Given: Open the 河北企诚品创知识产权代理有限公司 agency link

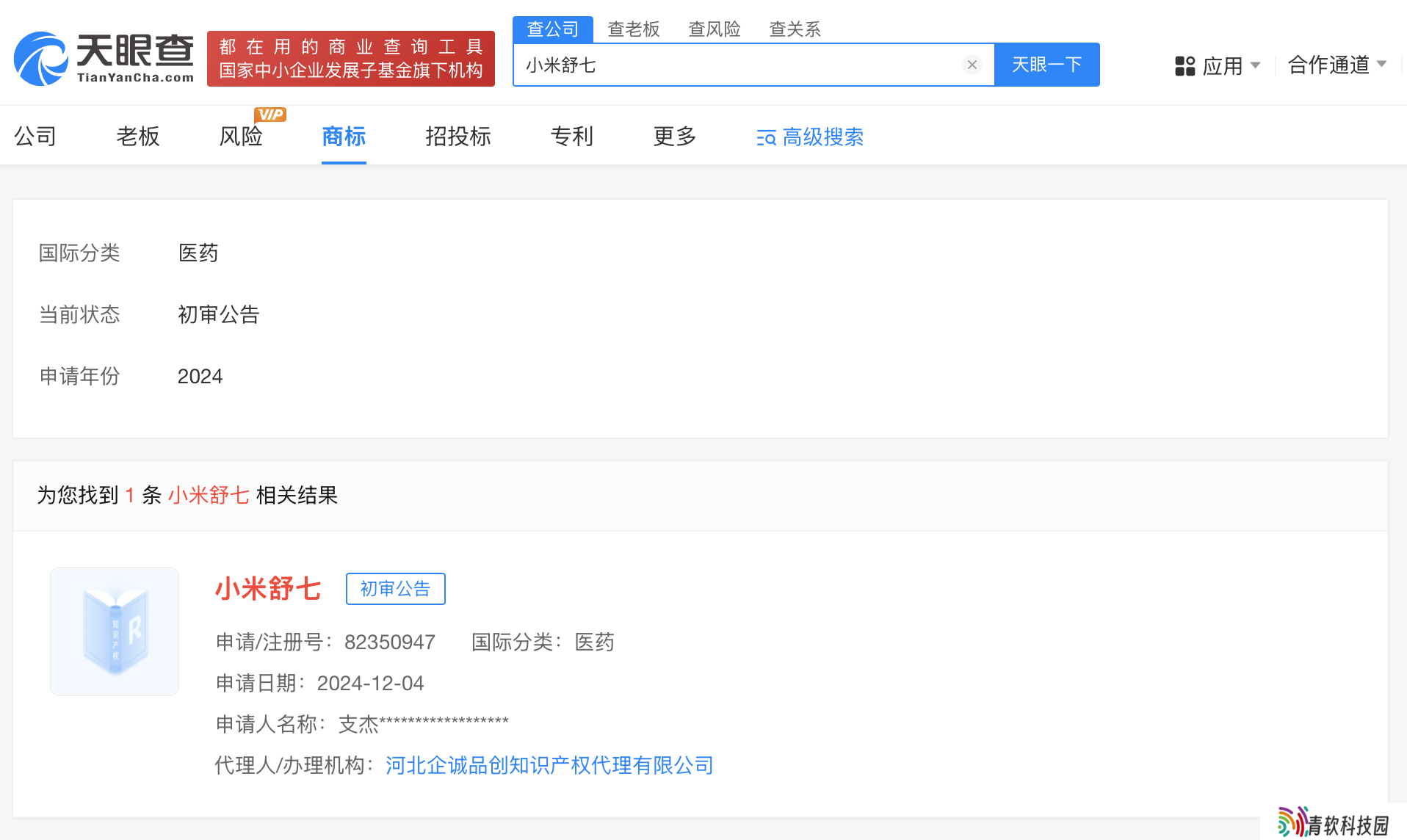Looking at the screenshot, I should coord(549,766).
